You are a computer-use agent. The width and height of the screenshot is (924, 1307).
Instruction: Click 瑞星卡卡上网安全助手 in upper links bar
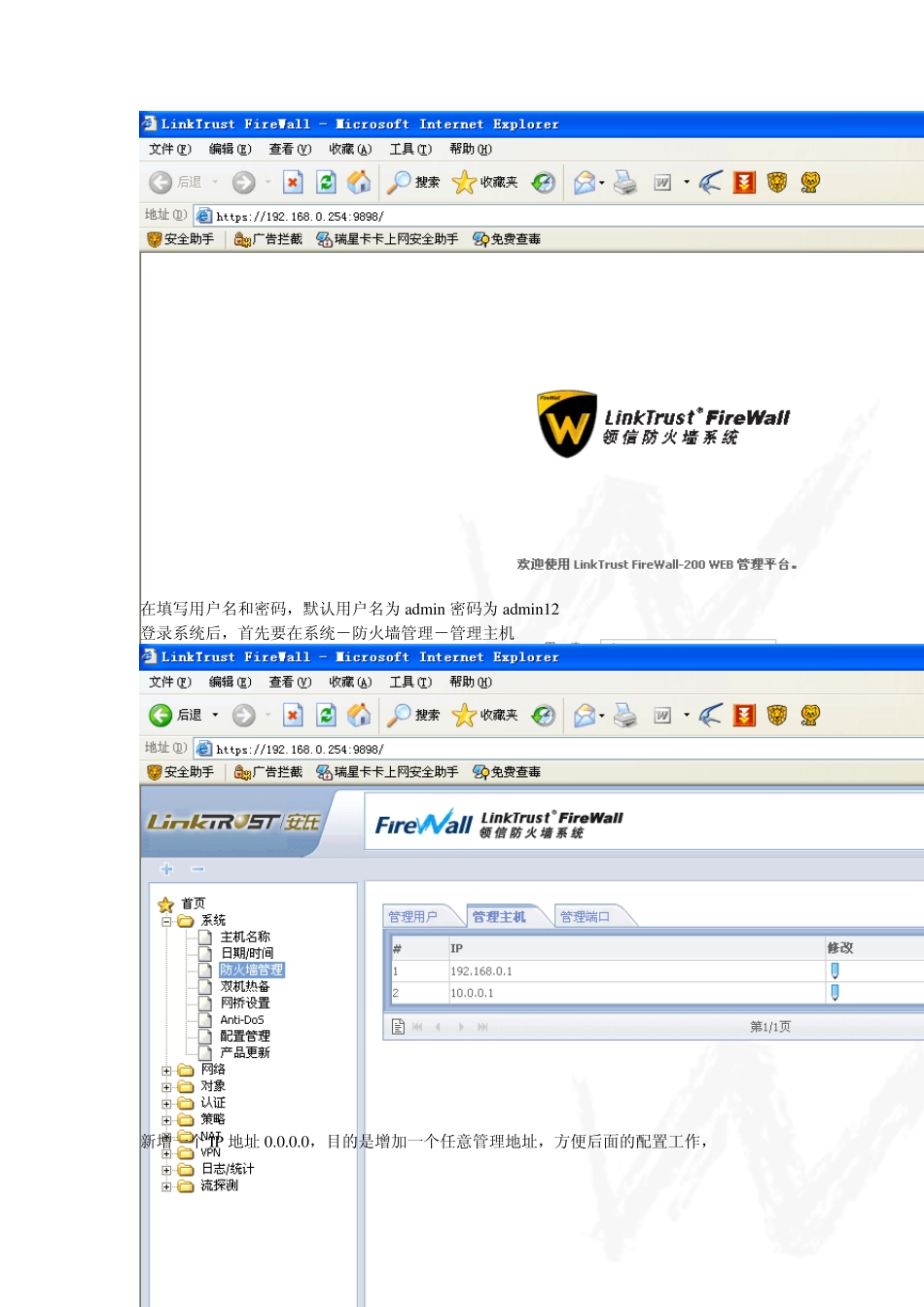pos(387,239)
